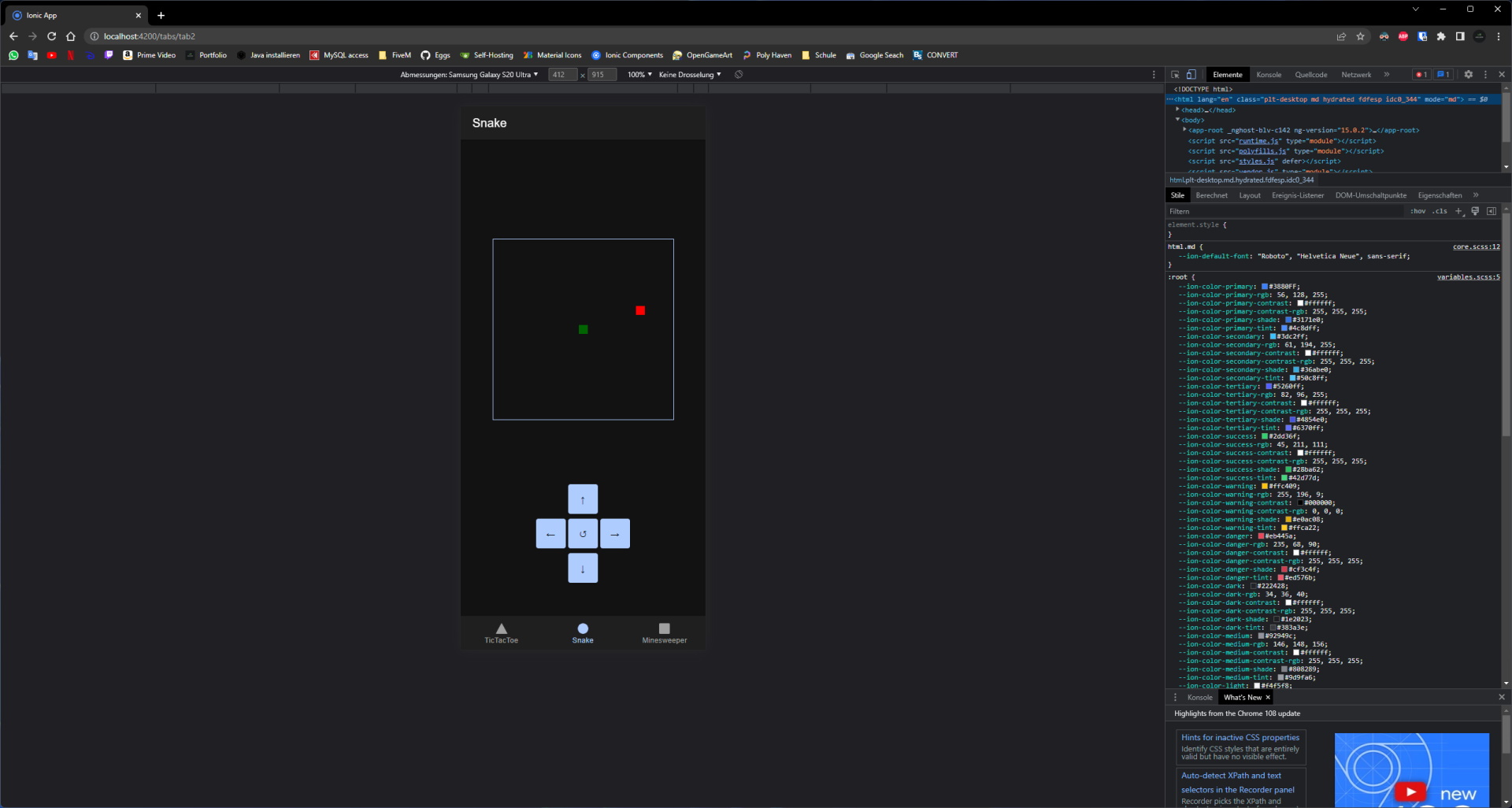Collapse the body element node

[x=1177, y=120]
